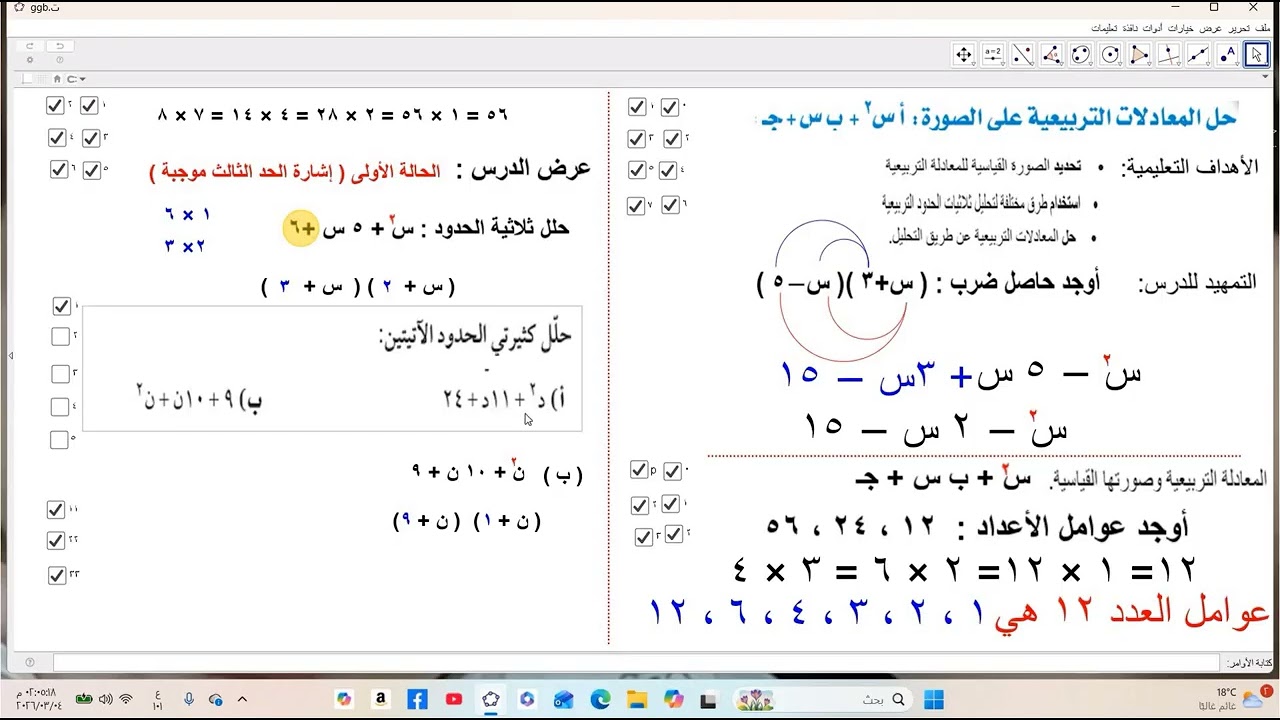The height and width of the screenshot is (720, 1280).
Task: Select the Ellipse tool
Action: (x=1081, y=55)
